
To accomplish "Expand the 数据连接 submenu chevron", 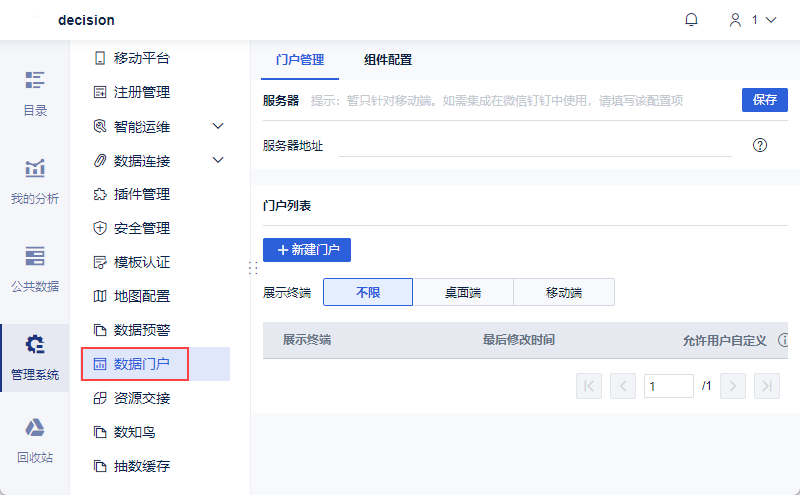I will click(x=218, y=160).
